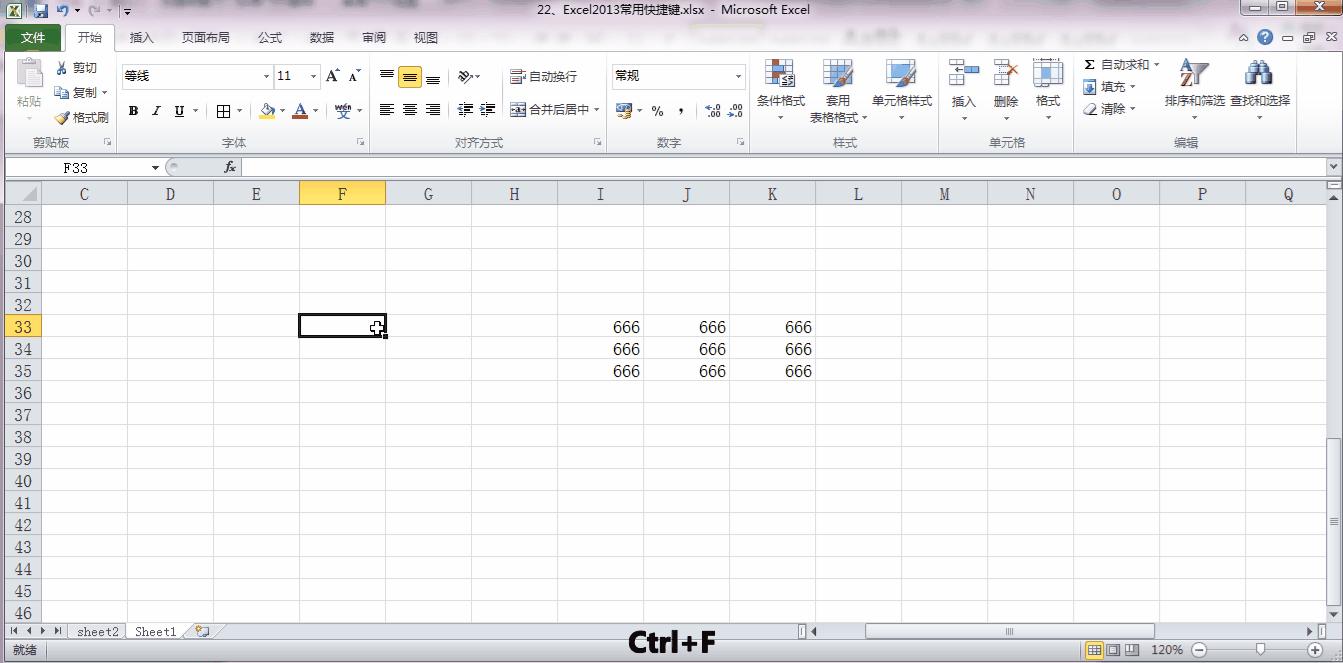
Task: Open the font group dialog launcher
Action: coord(360,143)
